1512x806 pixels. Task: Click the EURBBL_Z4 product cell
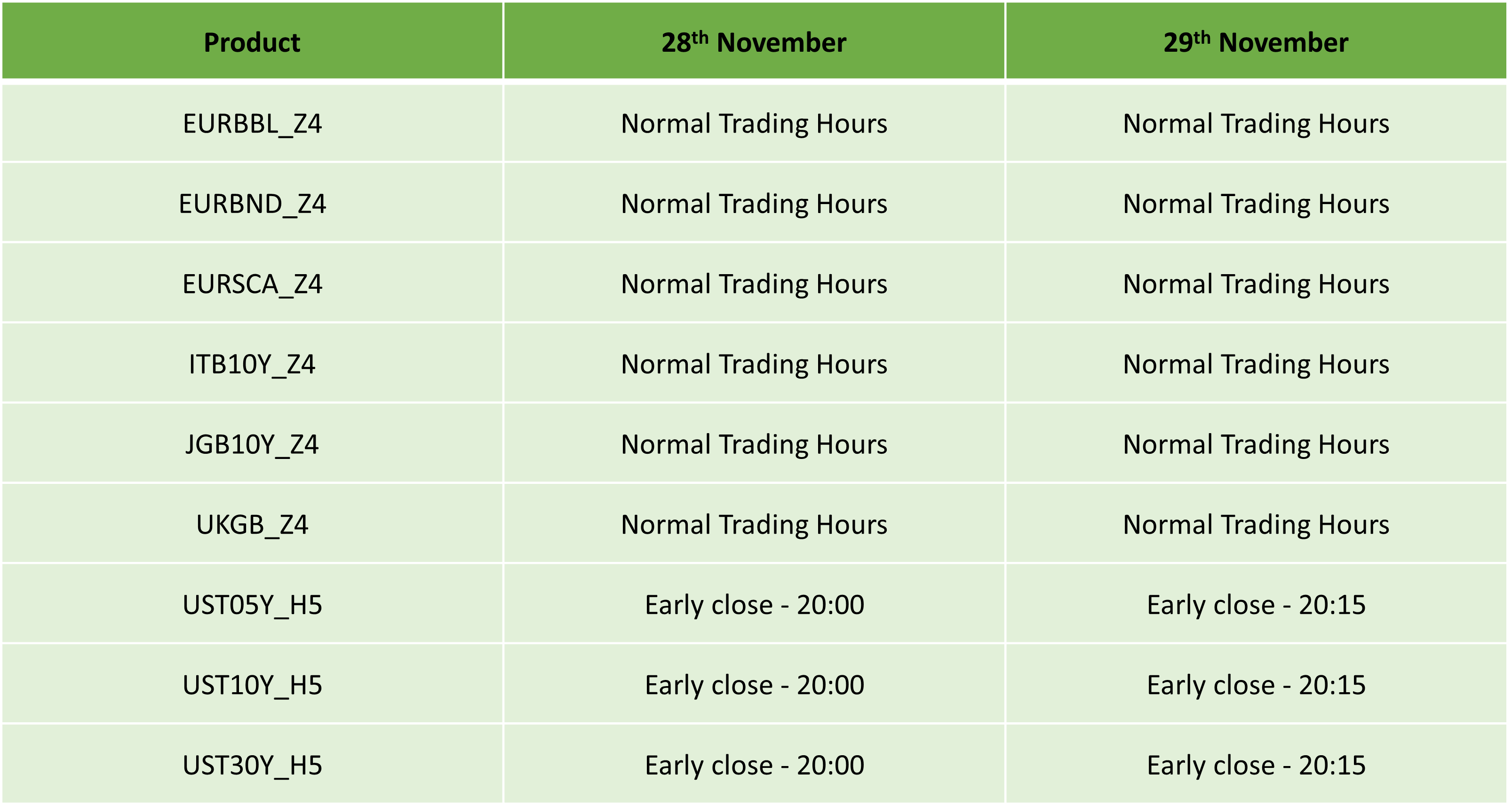(252, 123)
